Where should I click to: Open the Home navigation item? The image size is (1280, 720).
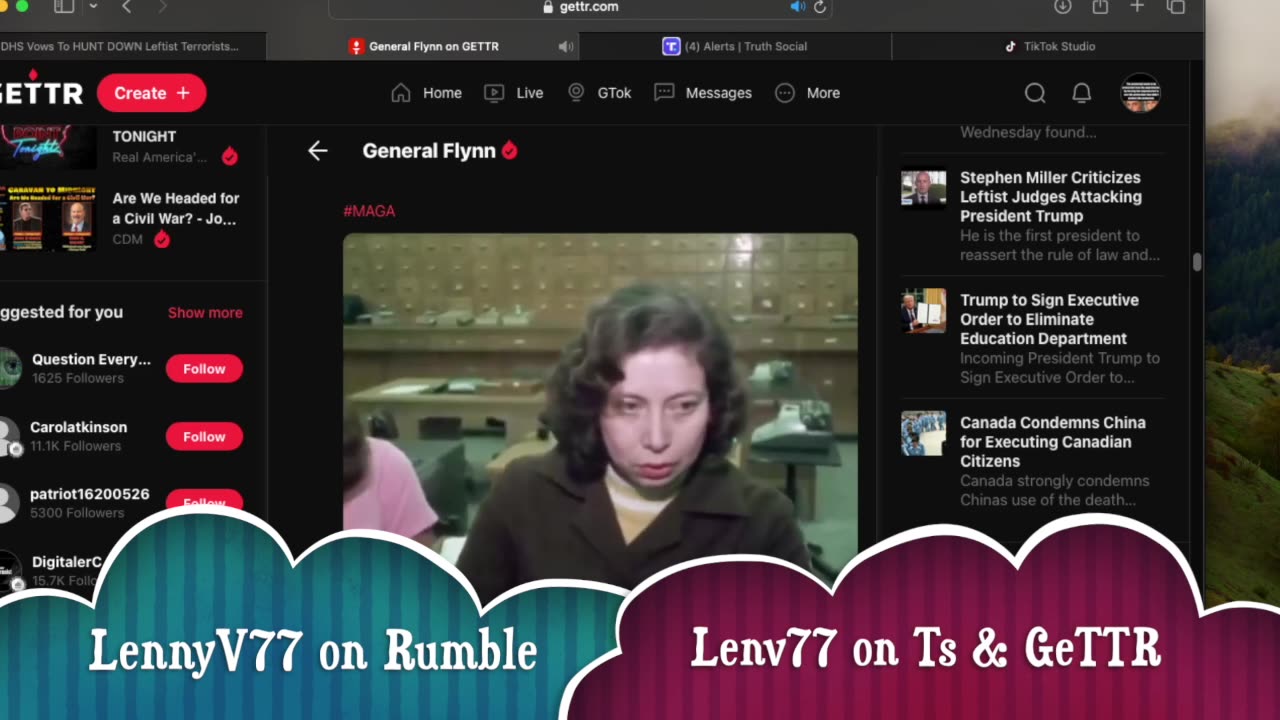click(427, 93)
